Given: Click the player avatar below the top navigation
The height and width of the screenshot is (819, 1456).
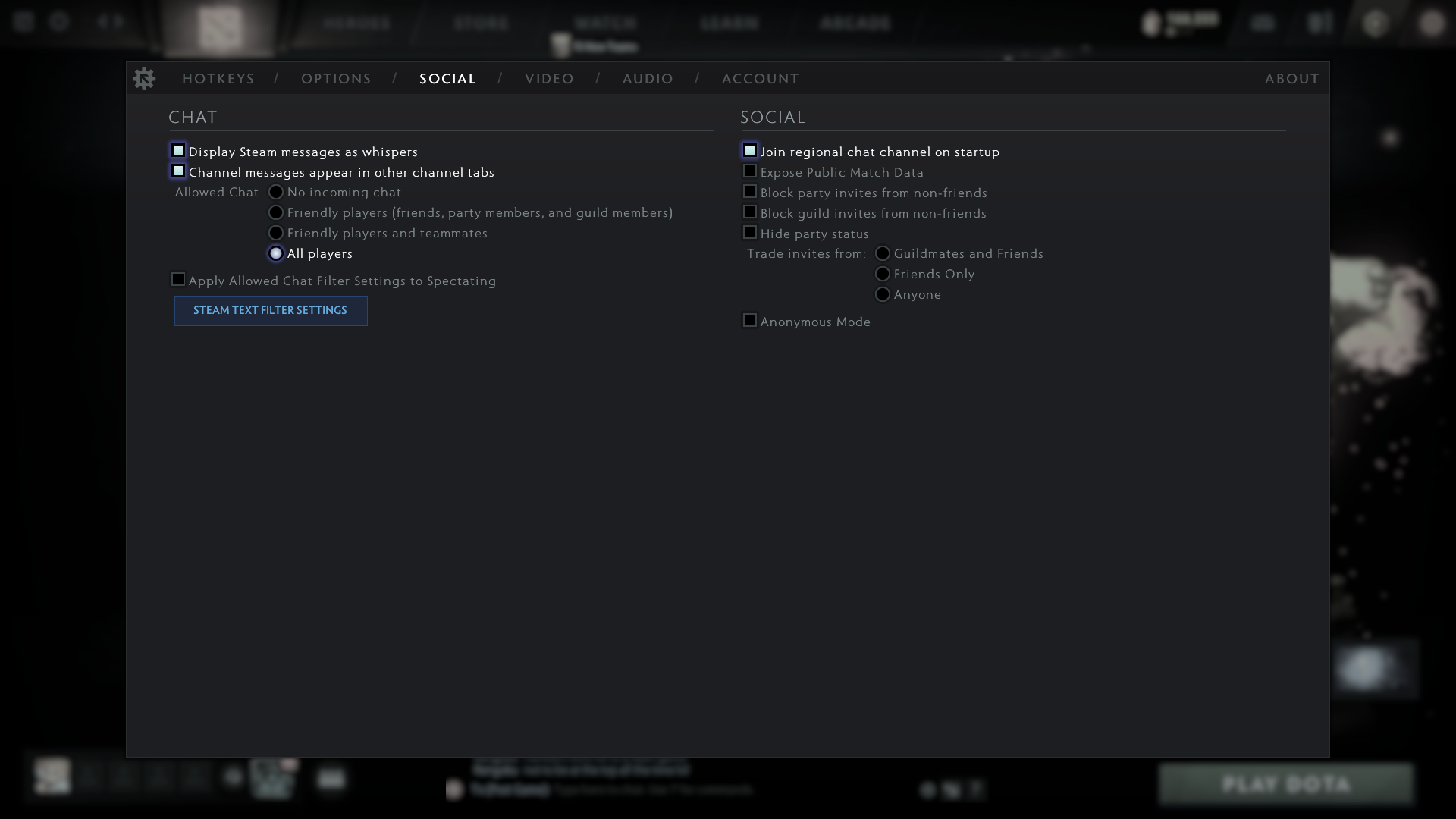Looking at the screenshot, I should click(x=560, y=45).
